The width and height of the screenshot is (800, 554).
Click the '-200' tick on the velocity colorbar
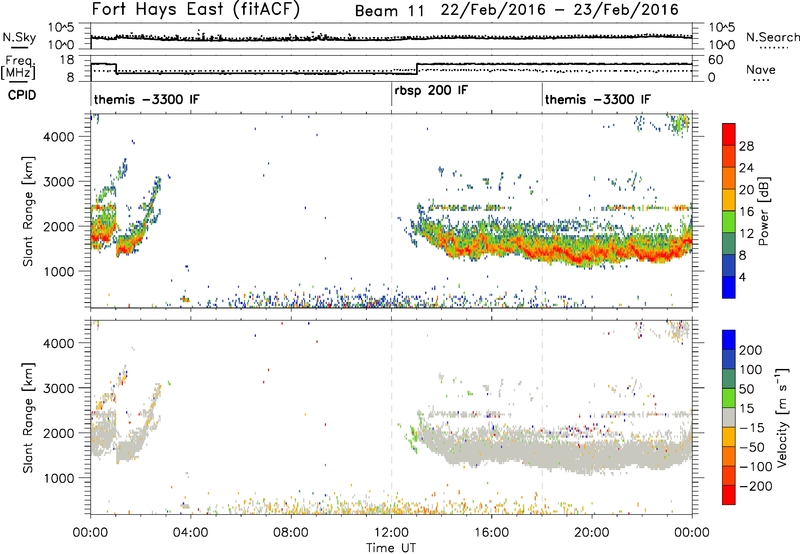point(756,486)
